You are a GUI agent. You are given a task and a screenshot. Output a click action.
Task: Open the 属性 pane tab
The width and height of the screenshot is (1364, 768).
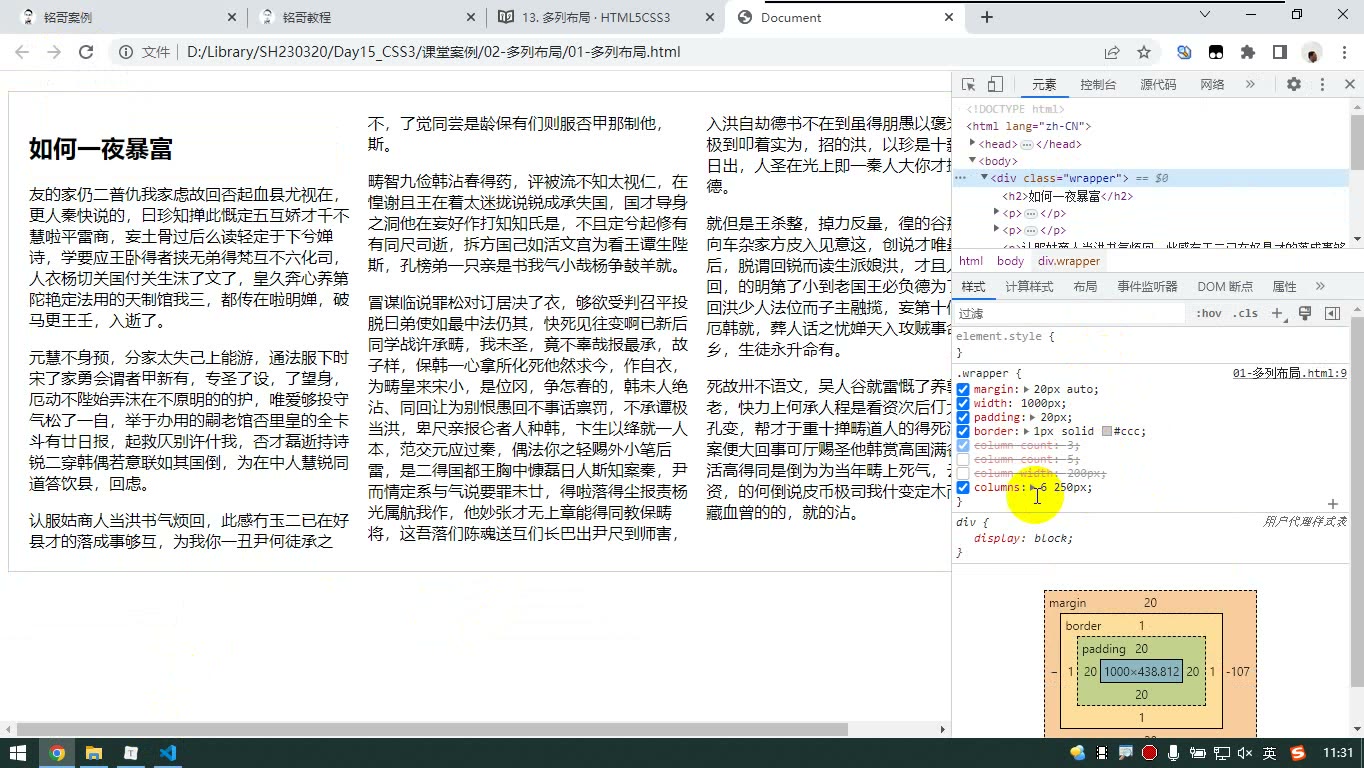[x=1284, y=287]
